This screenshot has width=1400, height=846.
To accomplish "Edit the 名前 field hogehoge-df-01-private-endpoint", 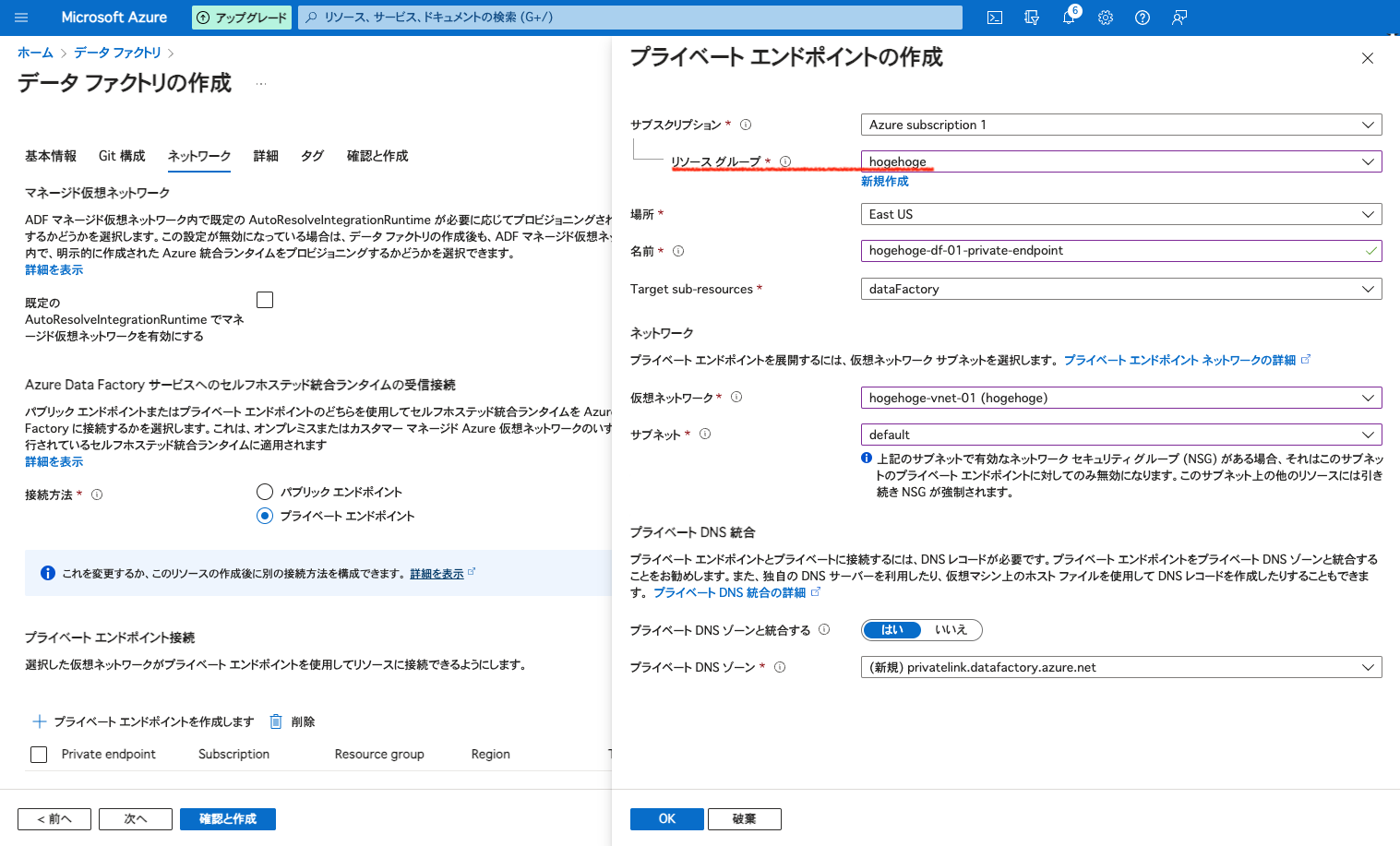I will coord(1121,251).
